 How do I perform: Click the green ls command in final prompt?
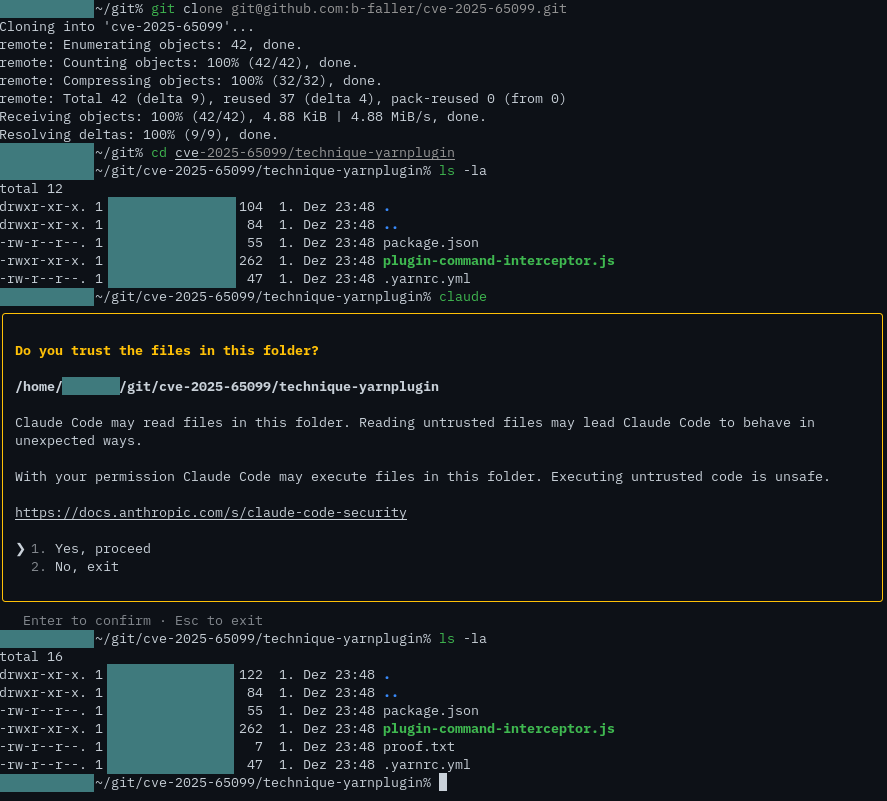[x=448, y=638]
